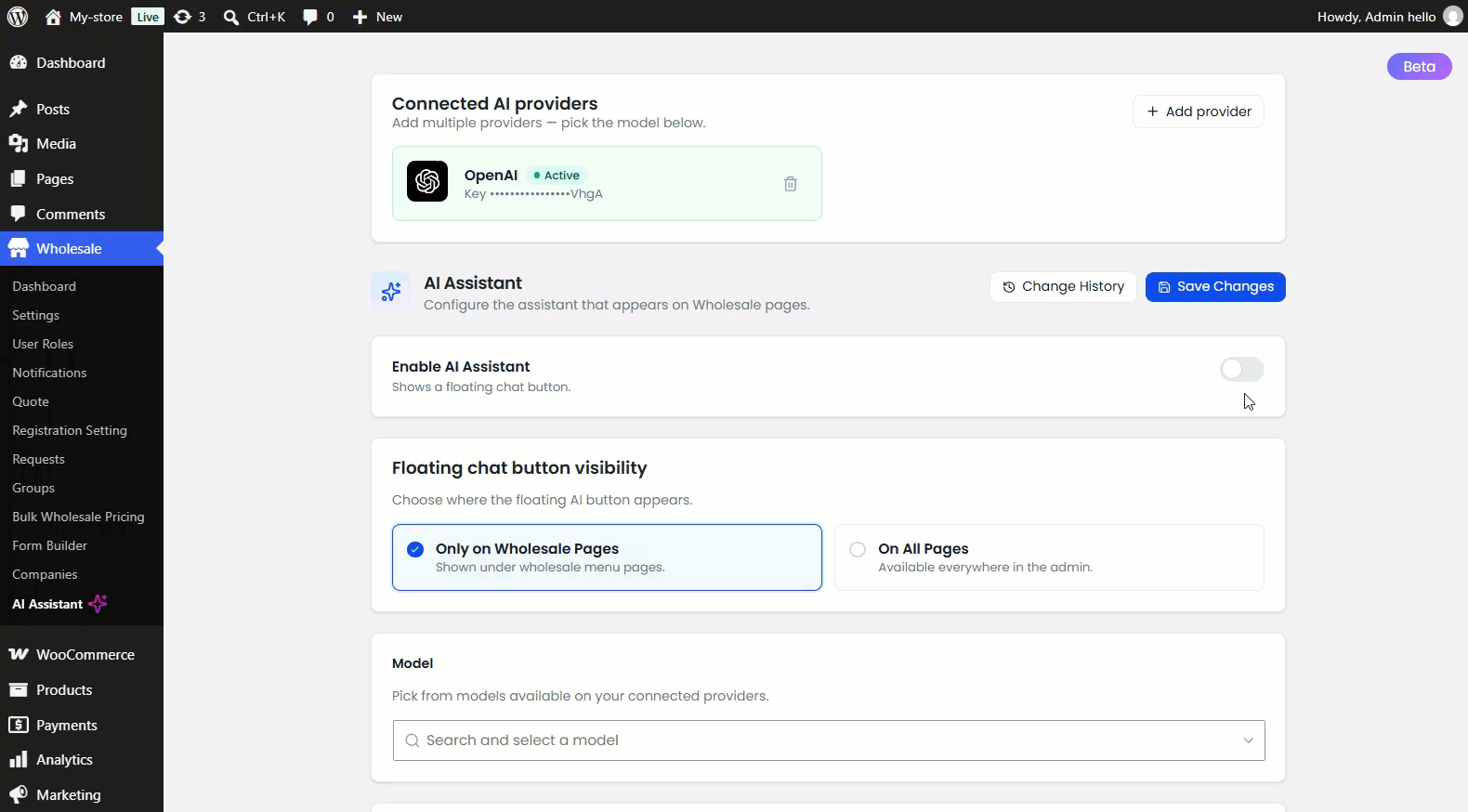
Task: Click the Beta badge
Action: pyautogui.click(x=1419, y=67)
